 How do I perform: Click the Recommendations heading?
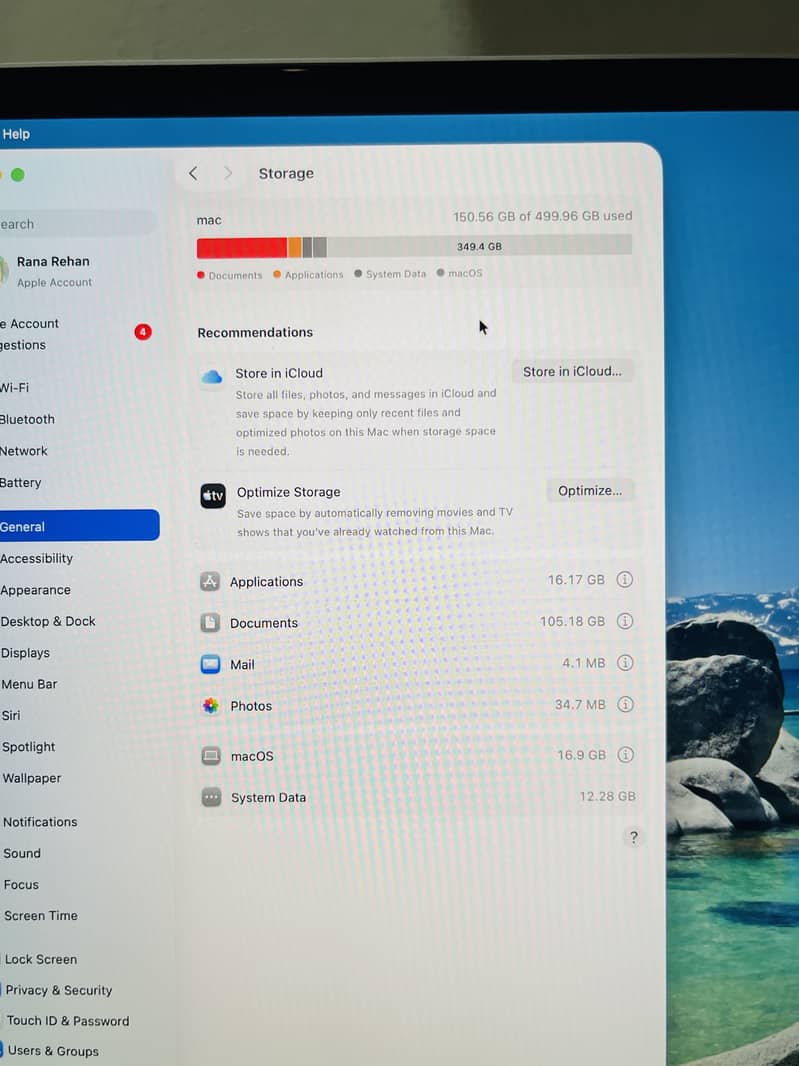coord(255,332)
